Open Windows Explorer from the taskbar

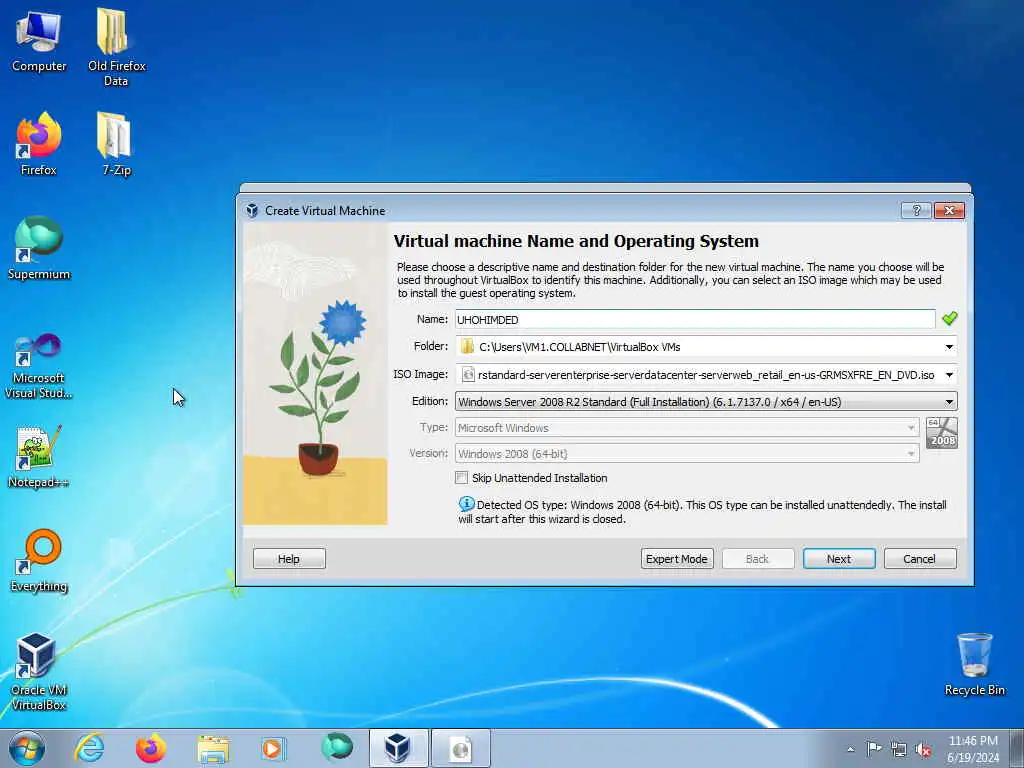pos(213,748)
